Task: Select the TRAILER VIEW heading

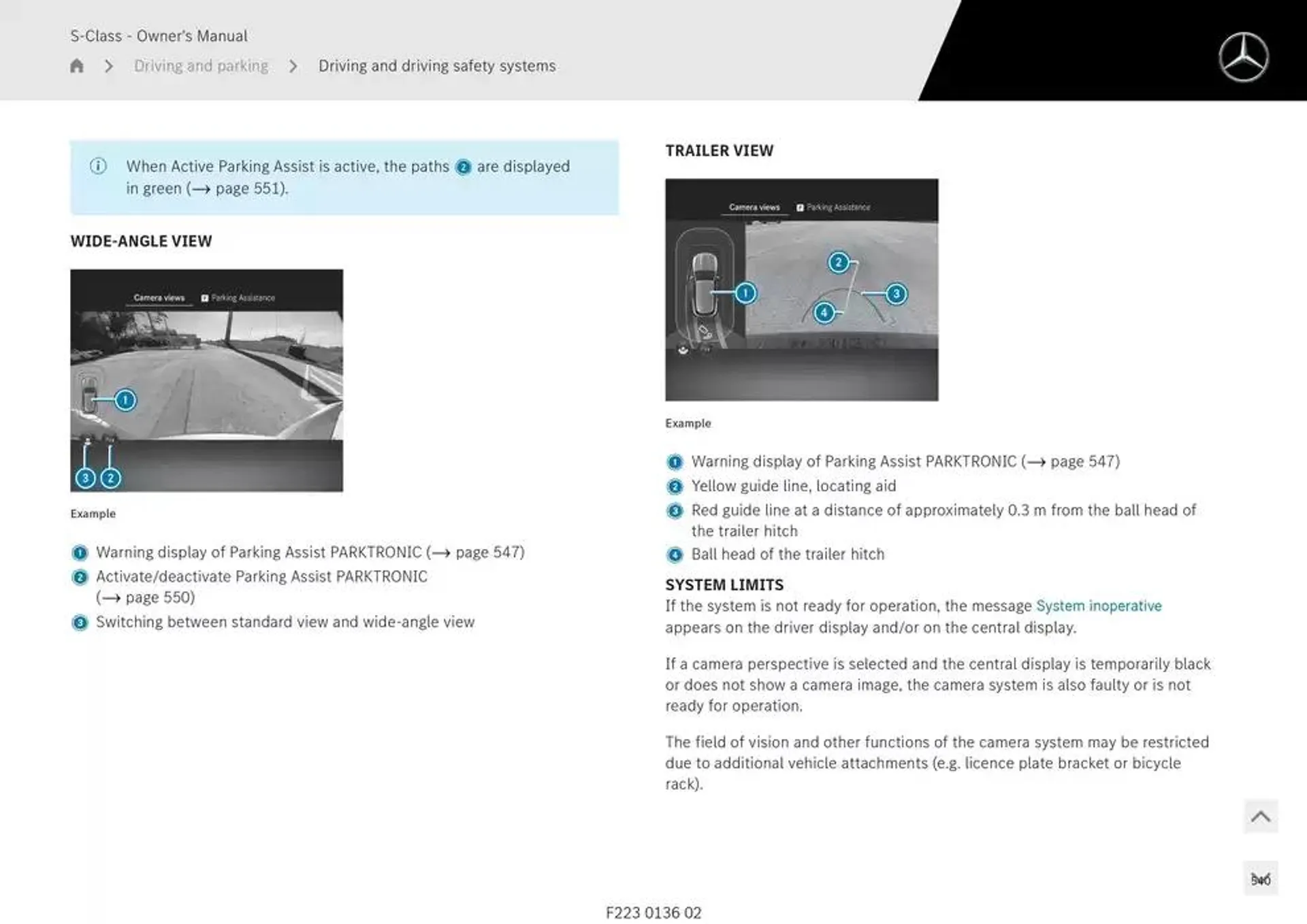Action: (x=719, y=150)
